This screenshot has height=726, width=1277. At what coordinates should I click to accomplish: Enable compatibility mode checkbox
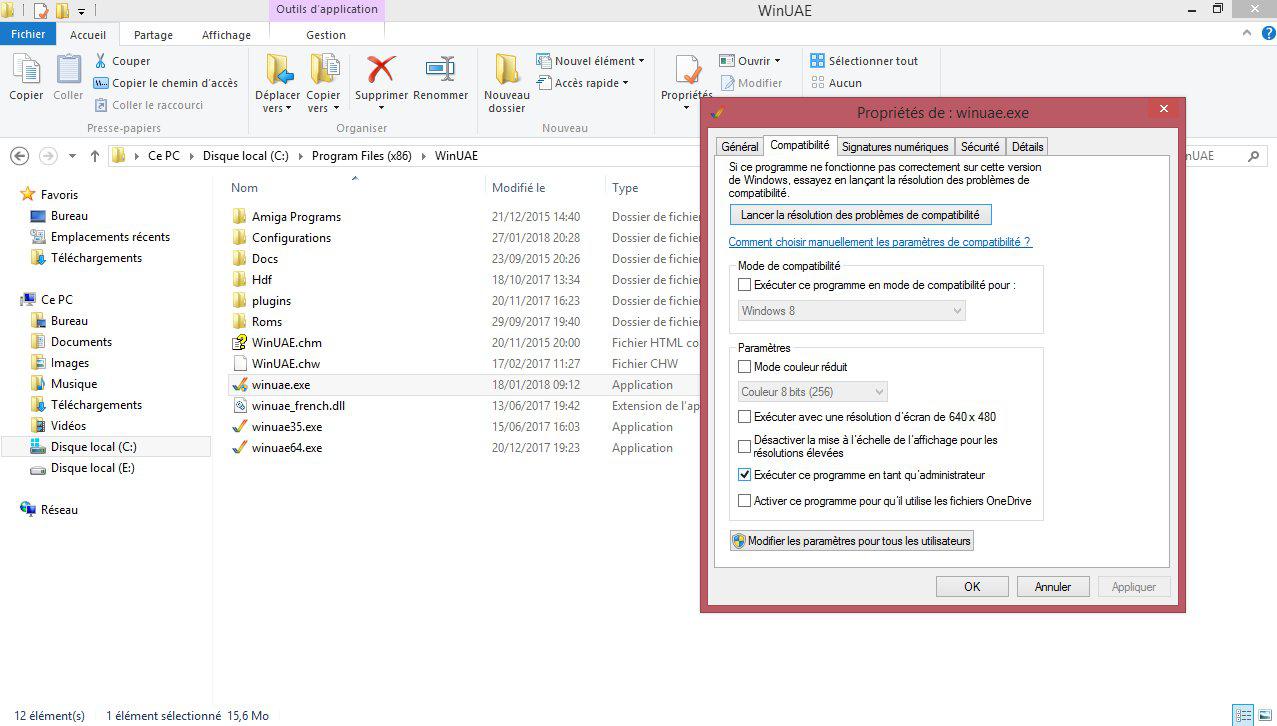(744, 285)
